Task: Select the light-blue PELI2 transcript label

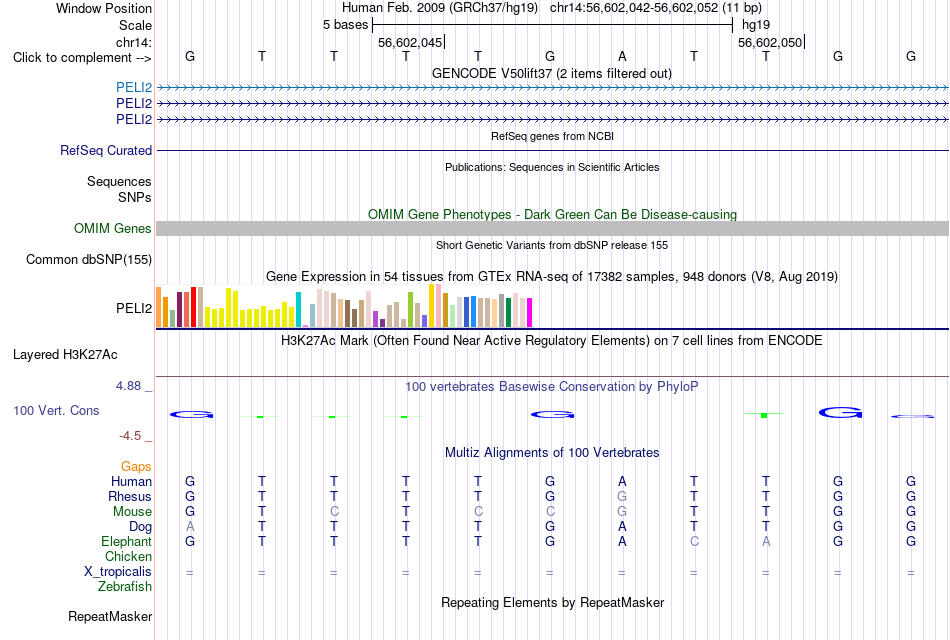Action: pyautogui.click(x=134, y=87)
